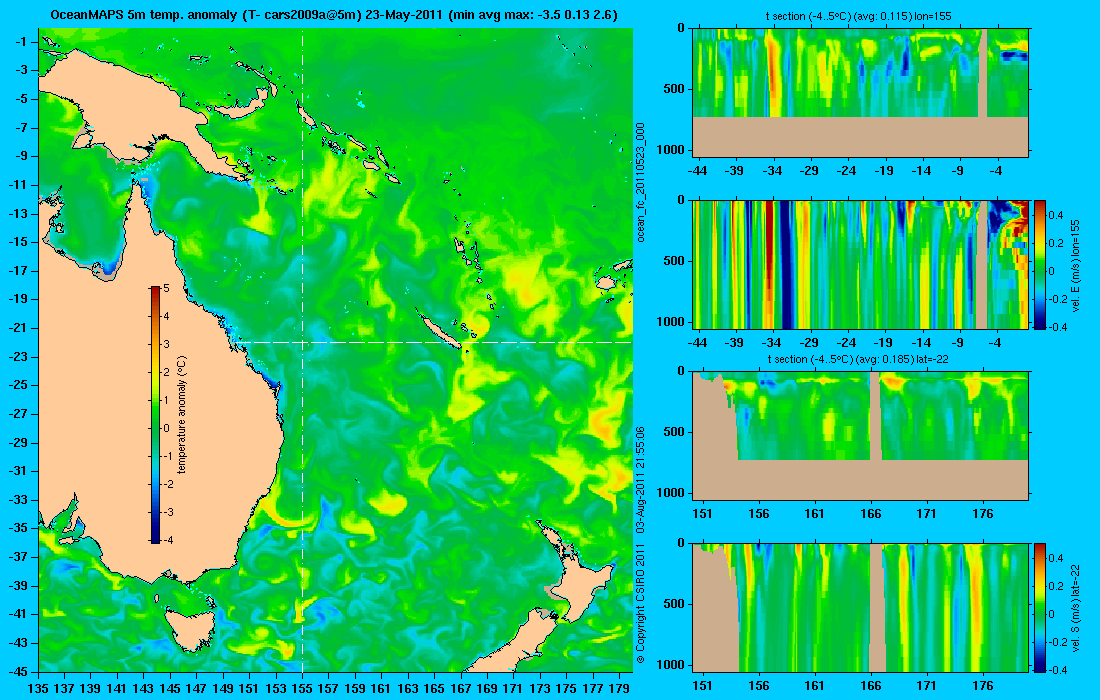Click longitude tick '165' on map axis

coord(434,689)
